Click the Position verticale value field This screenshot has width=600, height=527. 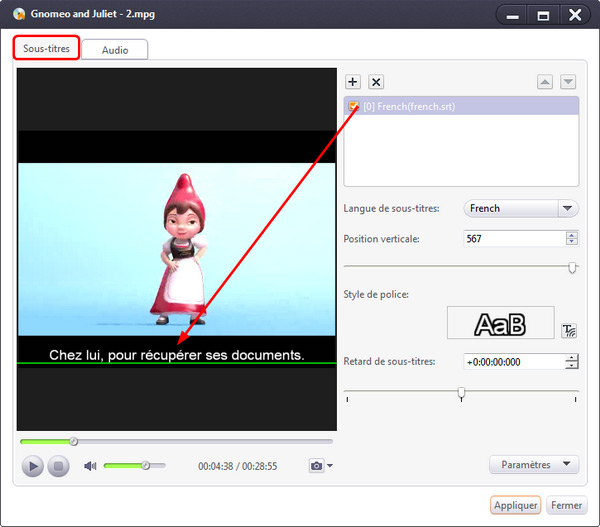514,239
